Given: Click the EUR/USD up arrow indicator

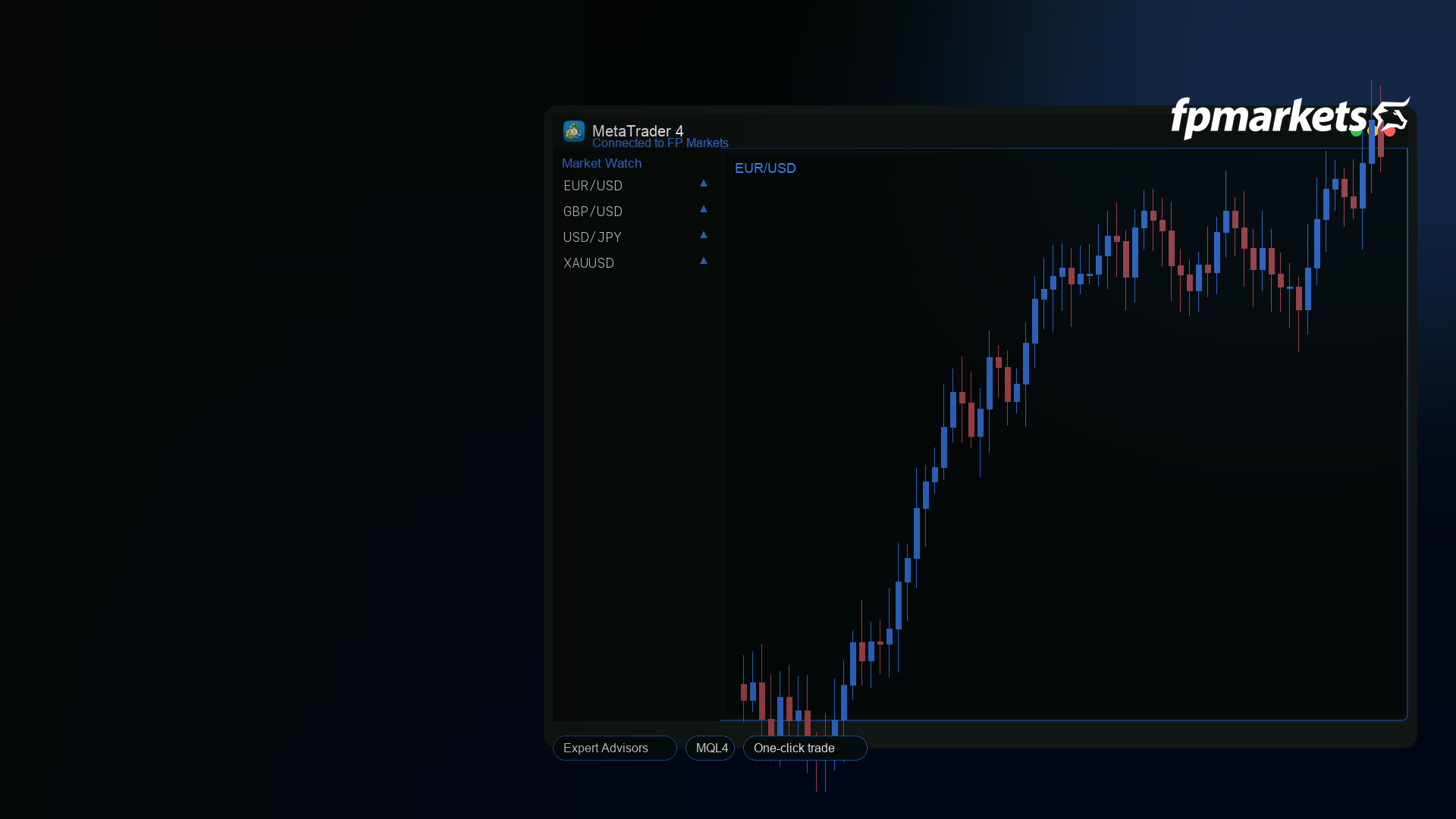Looking at the screenshot, I should tap(704, 184).
